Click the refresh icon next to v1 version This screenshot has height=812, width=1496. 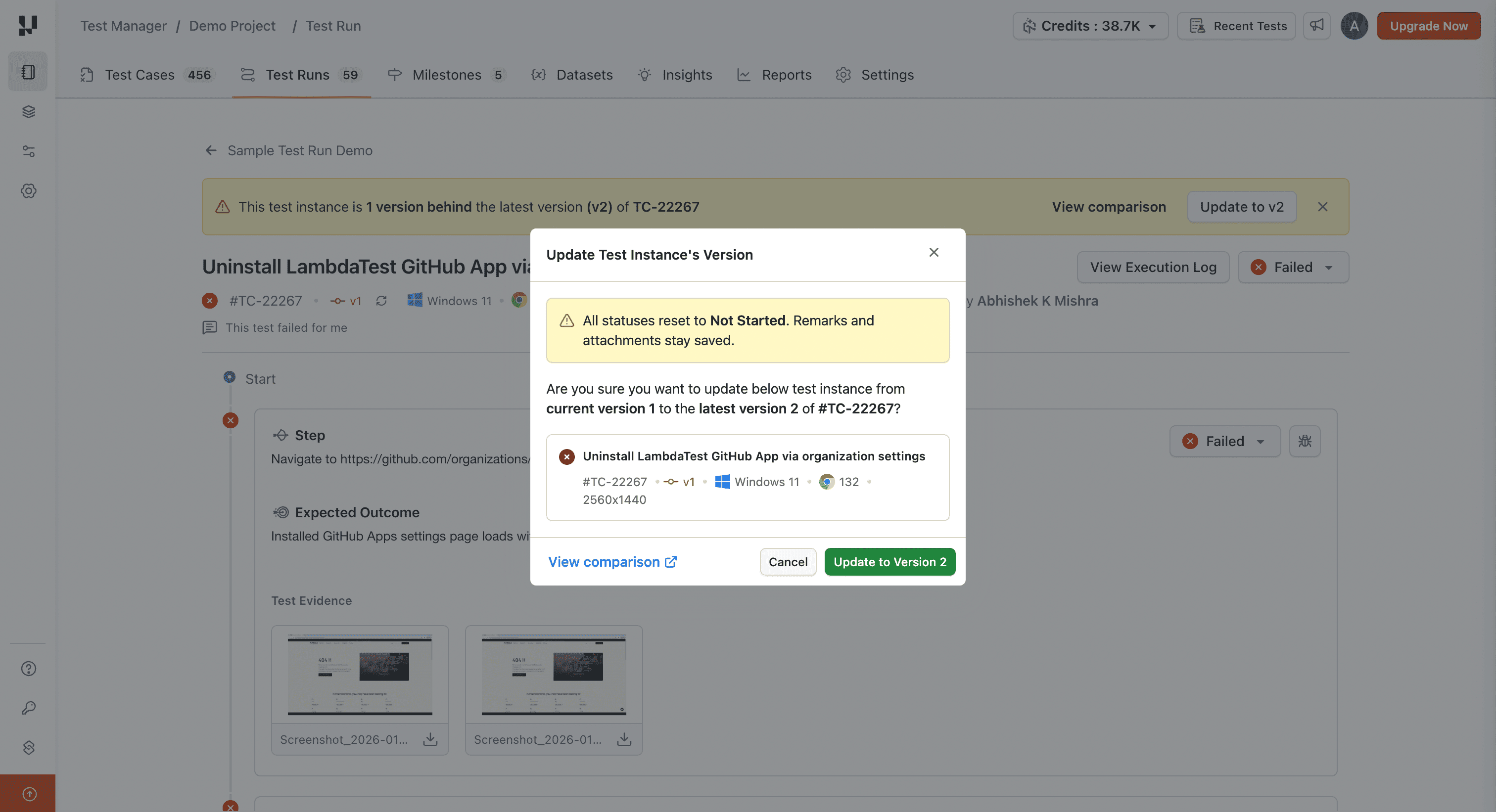point(381,300)
